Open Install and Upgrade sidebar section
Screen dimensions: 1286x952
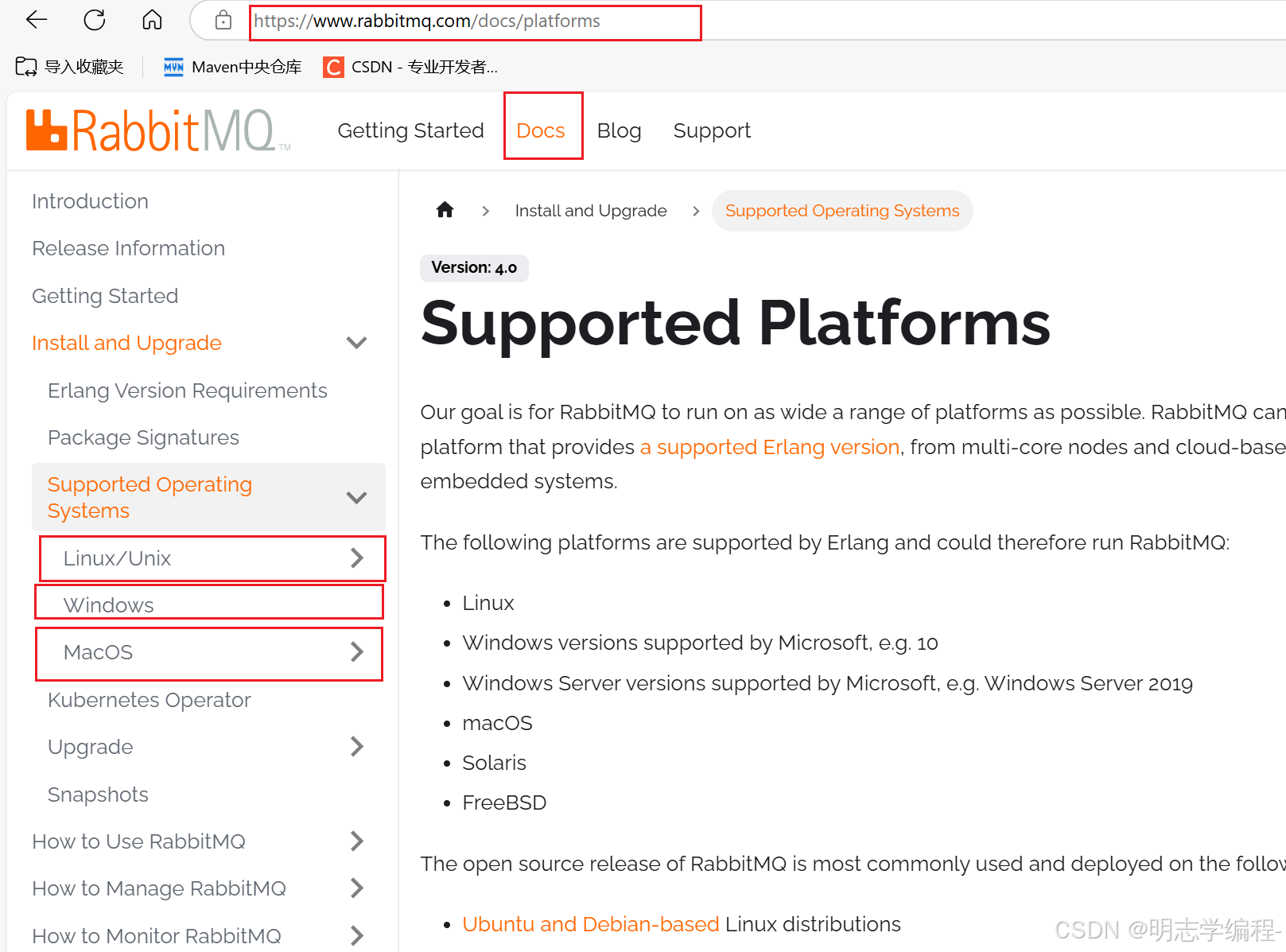point(126,343)
